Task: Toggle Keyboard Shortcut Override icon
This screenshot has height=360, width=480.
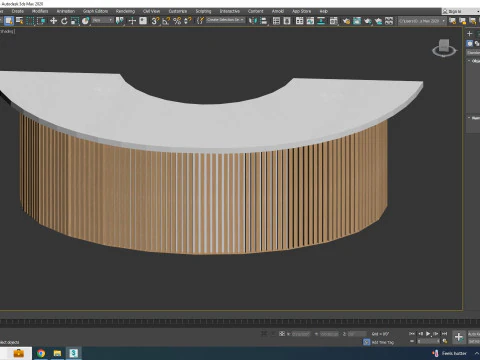Action: pos(143,21)
